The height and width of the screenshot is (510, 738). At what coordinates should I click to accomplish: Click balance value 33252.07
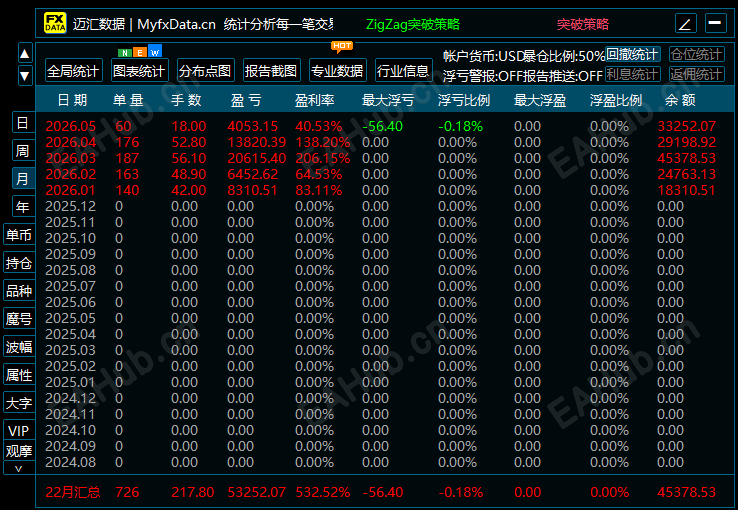pyautogui.click(x=687, y=126)
